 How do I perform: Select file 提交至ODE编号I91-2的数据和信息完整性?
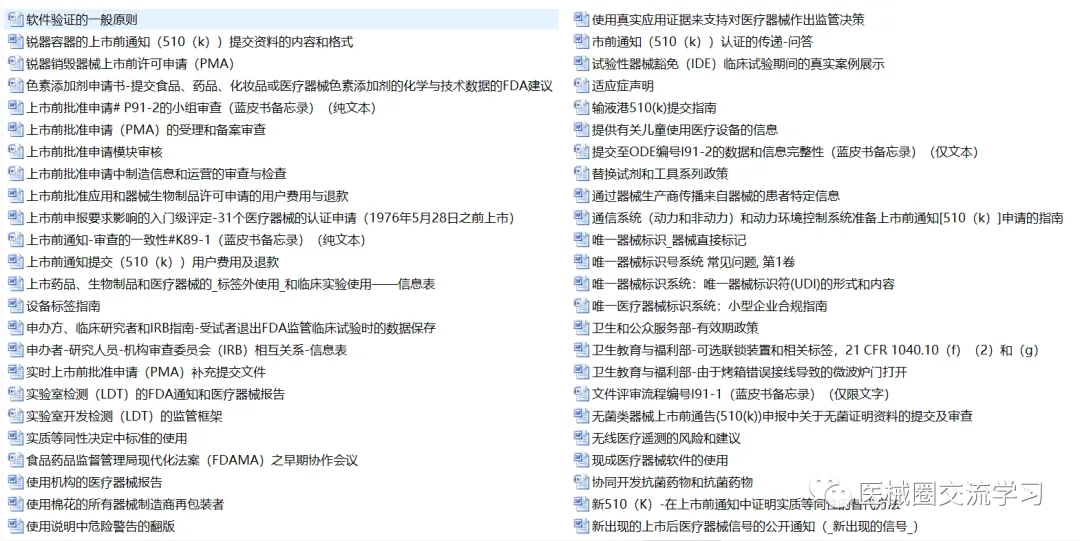785,152
